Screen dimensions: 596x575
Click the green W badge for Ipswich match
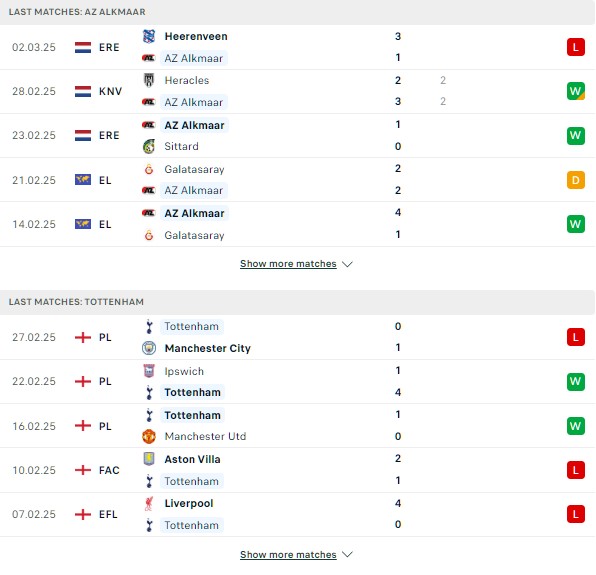click(575, 381)
